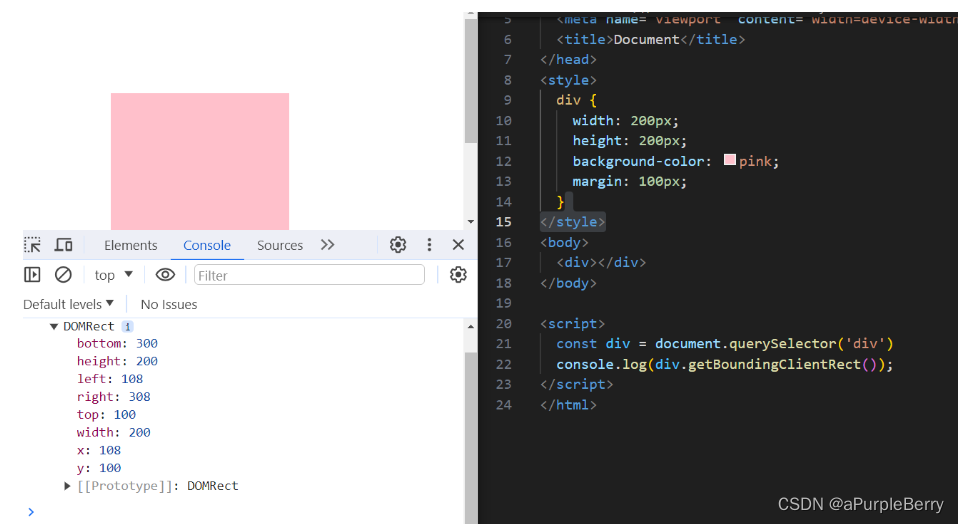Screen dimensions: 960x524
Task: Show more DevTools tabs chevron
Action: coord(328,245)
